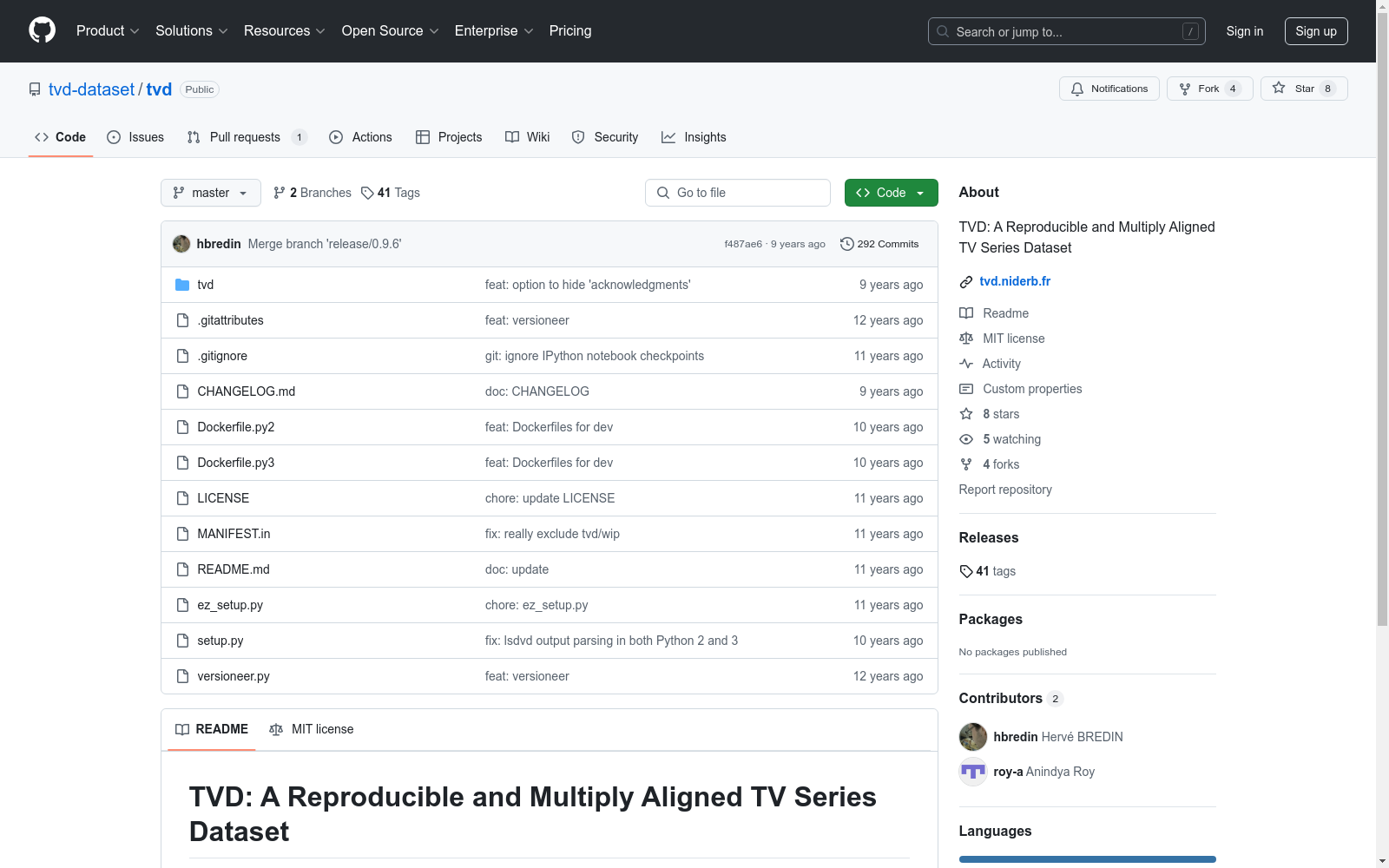This screenshot has width=1389, height=868.
Task: Open the tvd-dataset owner link
Action: (x=91, y=89)
